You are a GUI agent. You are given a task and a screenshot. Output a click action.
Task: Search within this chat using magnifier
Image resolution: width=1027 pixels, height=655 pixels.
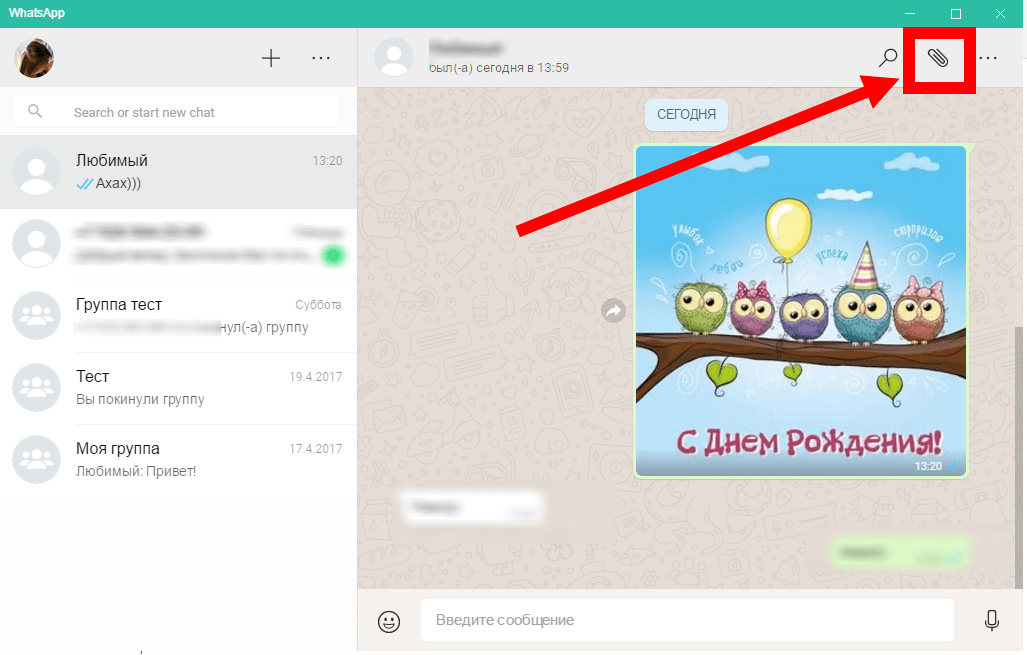pos(887,58)
